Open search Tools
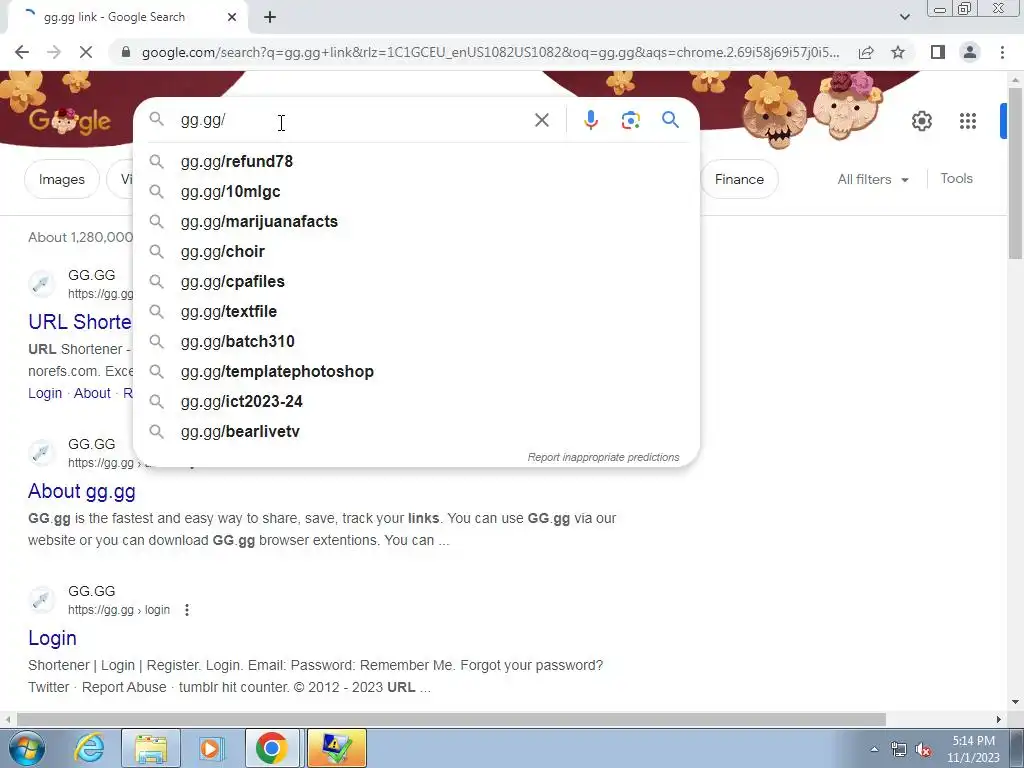The image size is (1024, 768). point(956,178)
